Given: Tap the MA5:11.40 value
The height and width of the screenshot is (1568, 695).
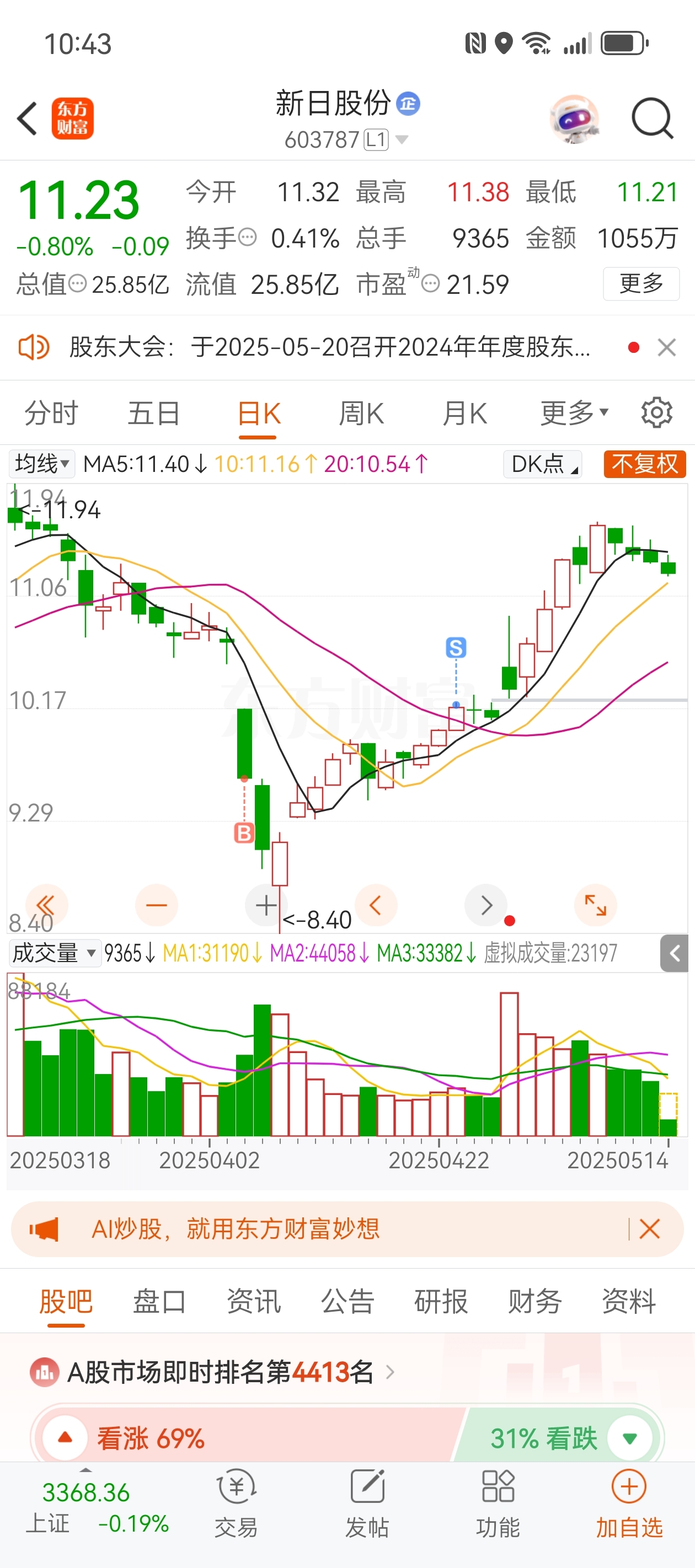Looking at the screenshot, I should click(145, 464).
